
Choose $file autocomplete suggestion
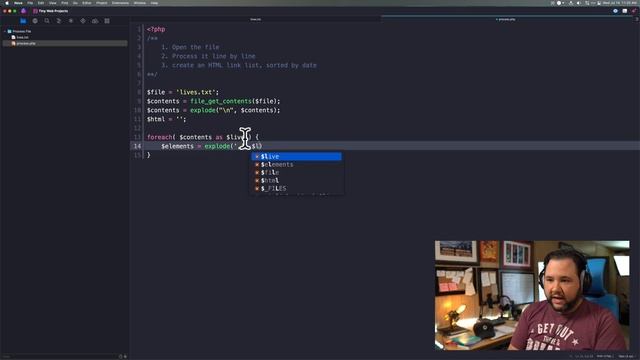tap(296, 172)
